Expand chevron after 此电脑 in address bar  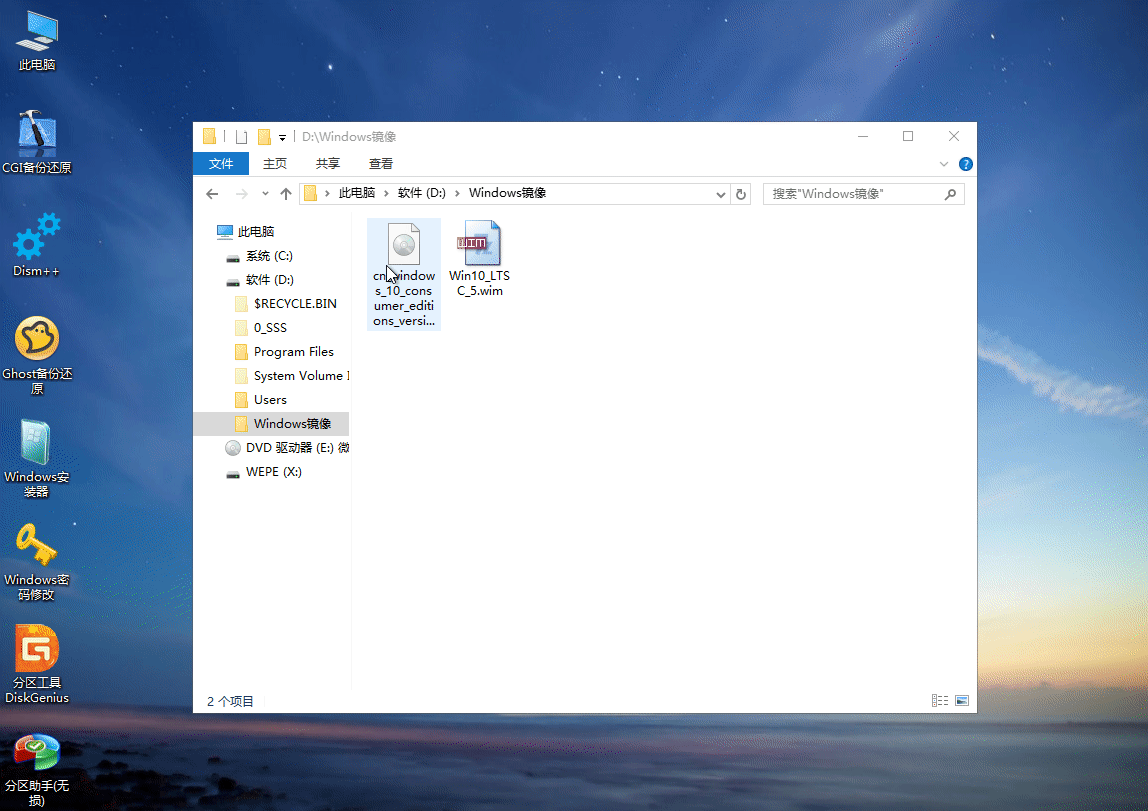(x=386, y=193)
